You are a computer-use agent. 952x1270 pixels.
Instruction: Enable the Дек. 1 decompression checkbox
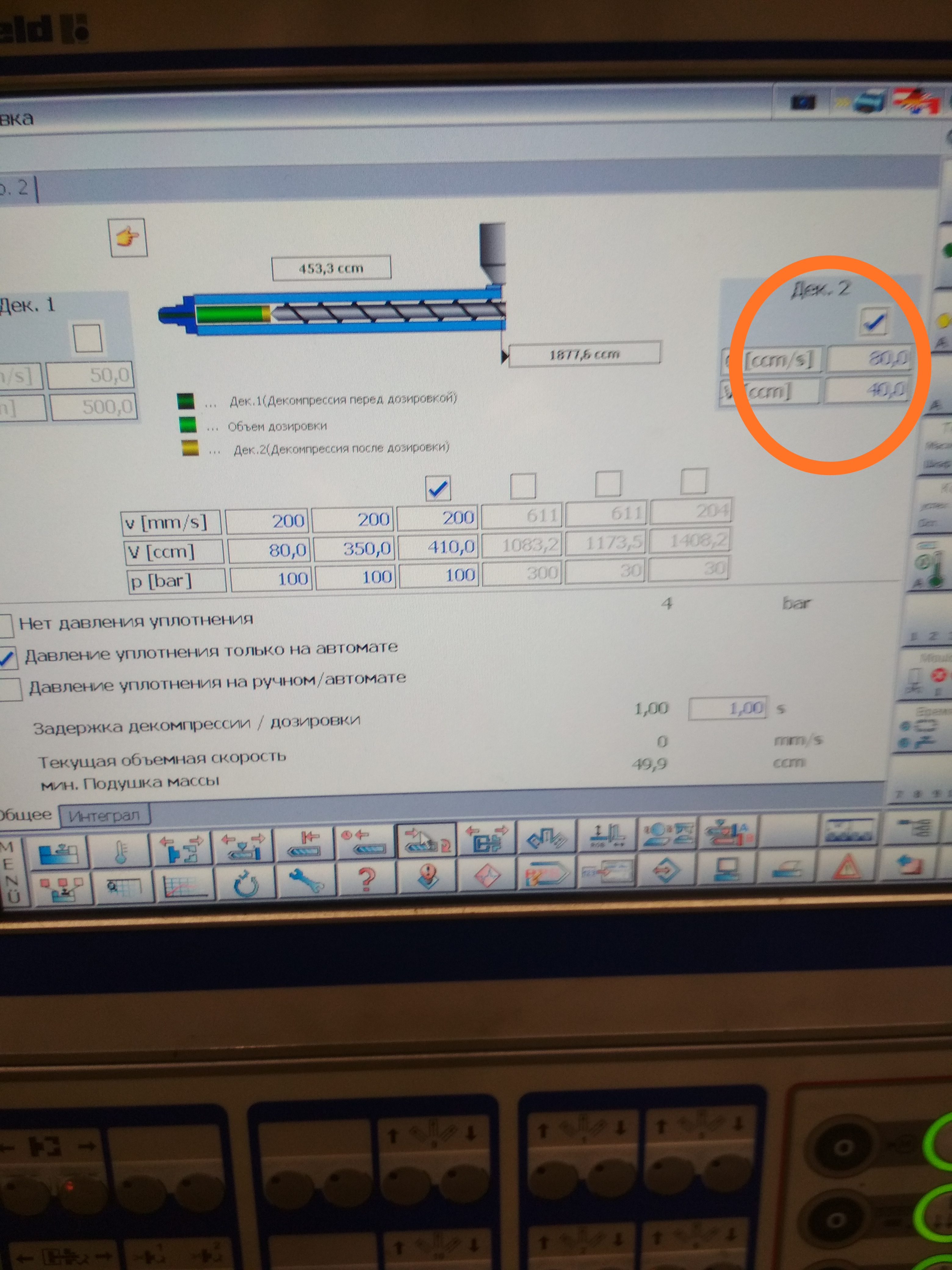[x=88, y=338]
